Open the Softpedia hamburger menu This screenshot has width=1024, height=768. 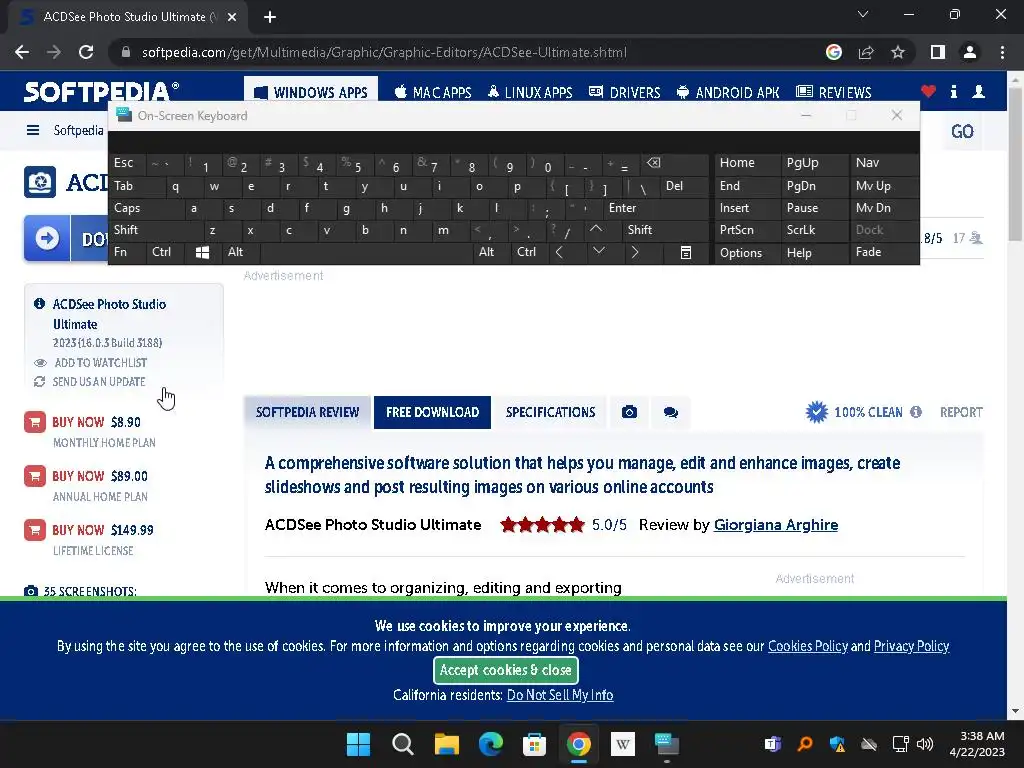[x=33, y=130]
